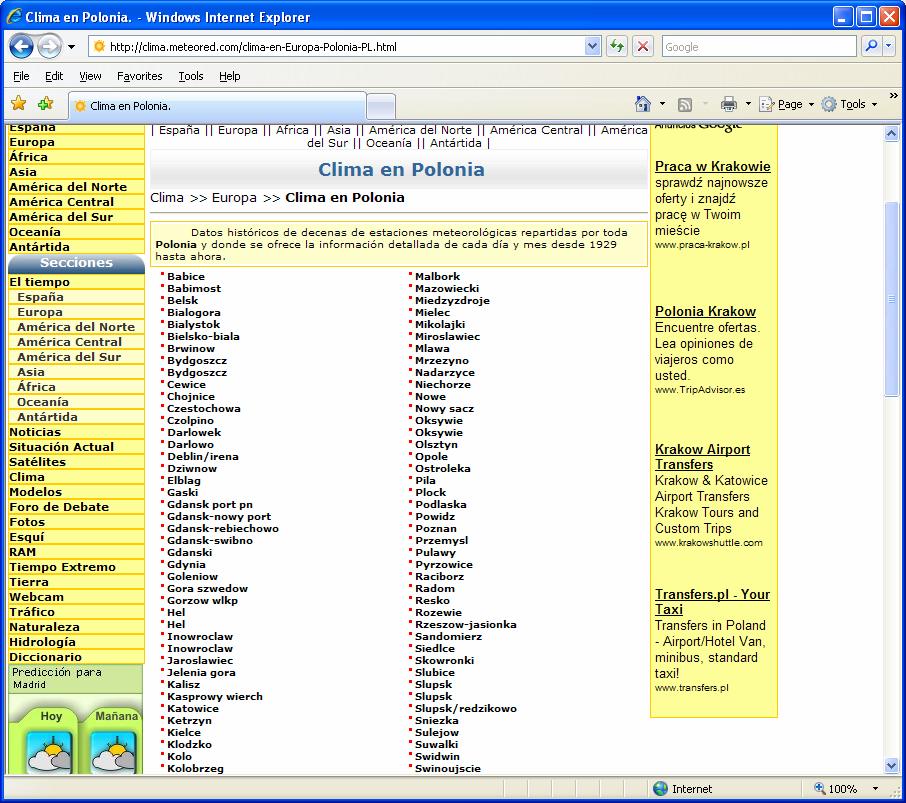This screenshot has height=803, width=906.
Task: Open a new blank tab
Action: point(381,106)
